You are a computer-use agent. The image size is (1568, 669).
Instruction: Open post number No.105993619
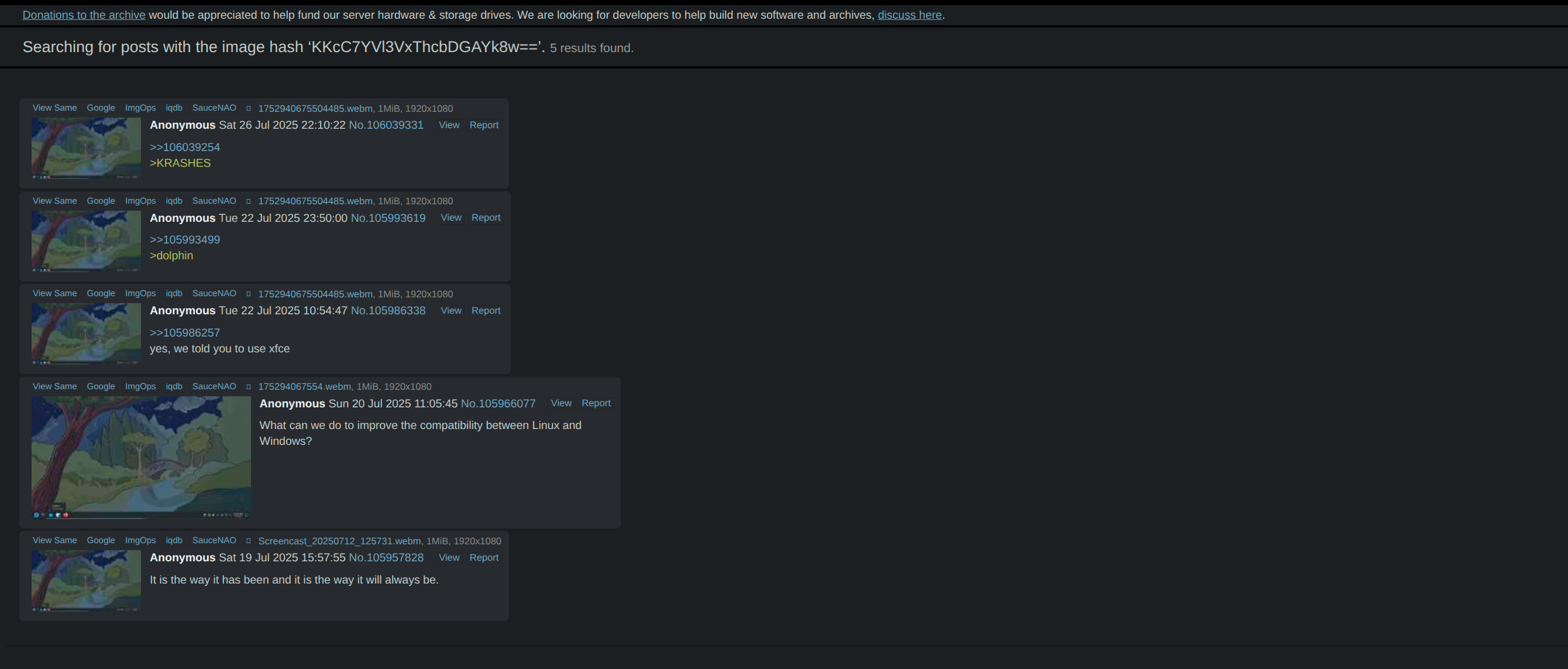tap(388, 218)
